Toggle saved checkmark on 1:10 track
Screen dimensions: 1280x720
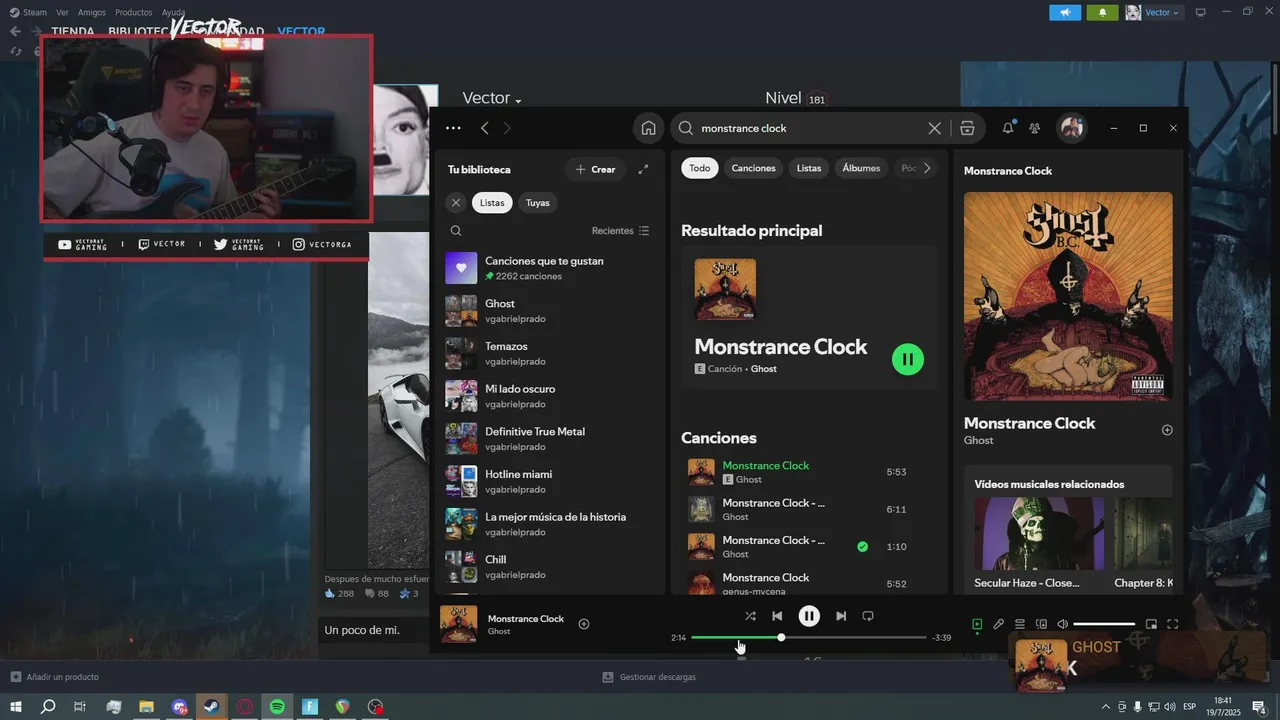coord(862,547)
